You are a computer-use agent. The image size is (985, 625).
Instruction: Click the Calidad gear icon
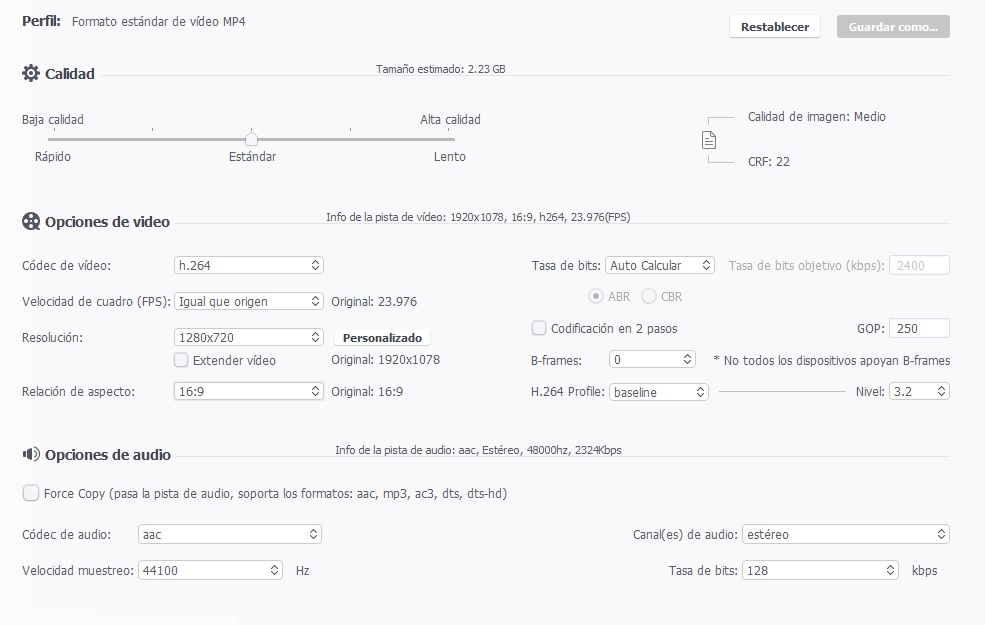coord(31,73)
